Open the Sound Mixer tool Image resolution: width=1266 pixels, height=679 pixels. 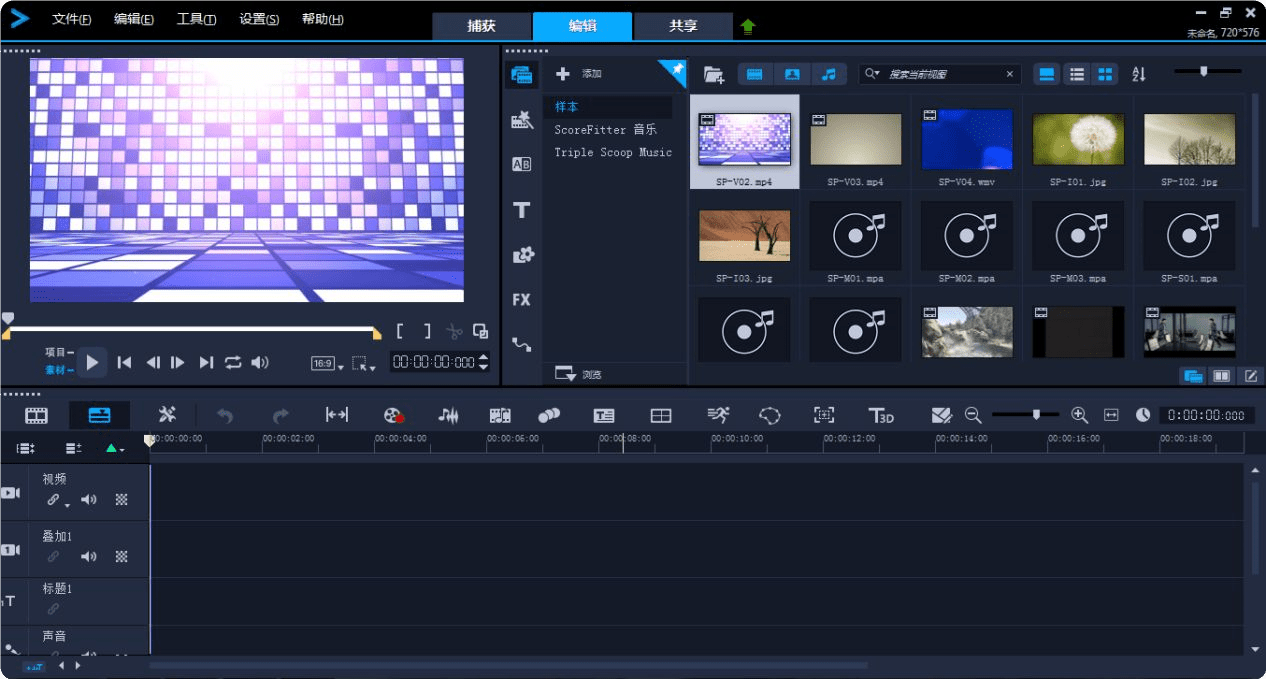[449, 416]
